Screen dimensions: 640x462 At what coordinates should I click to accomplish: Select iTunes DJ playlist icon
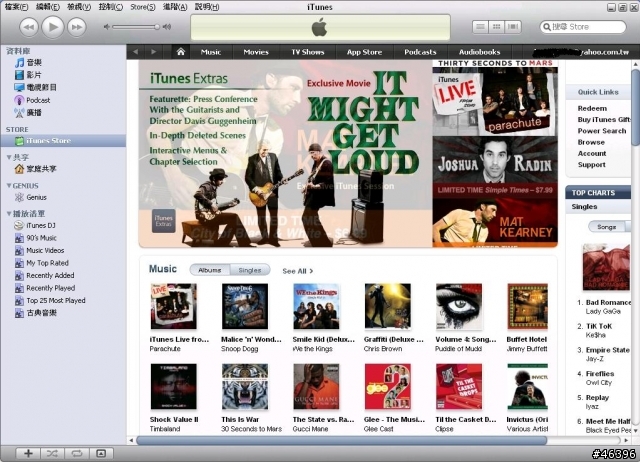pyautogui.click(x=19, y=225)
